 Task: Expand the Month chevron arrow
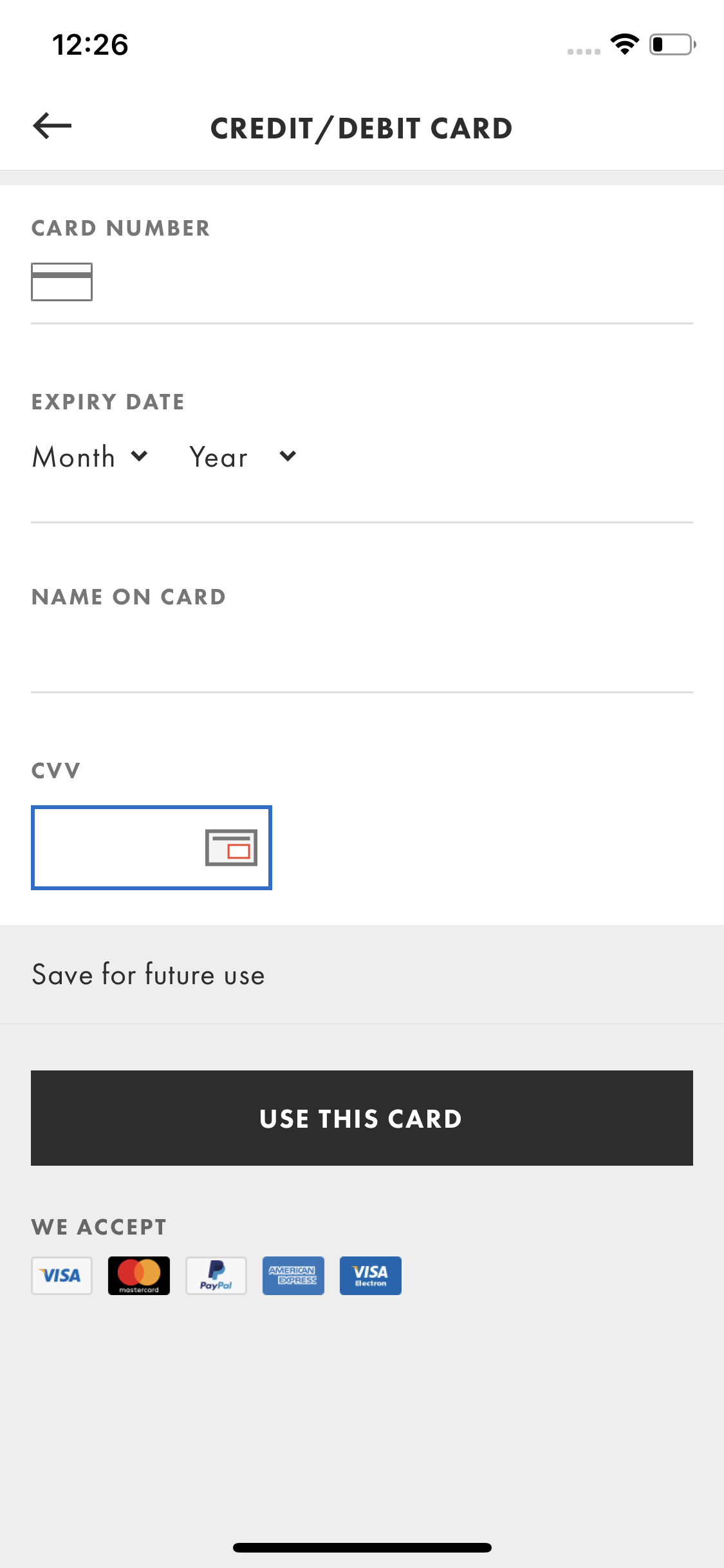140,456
